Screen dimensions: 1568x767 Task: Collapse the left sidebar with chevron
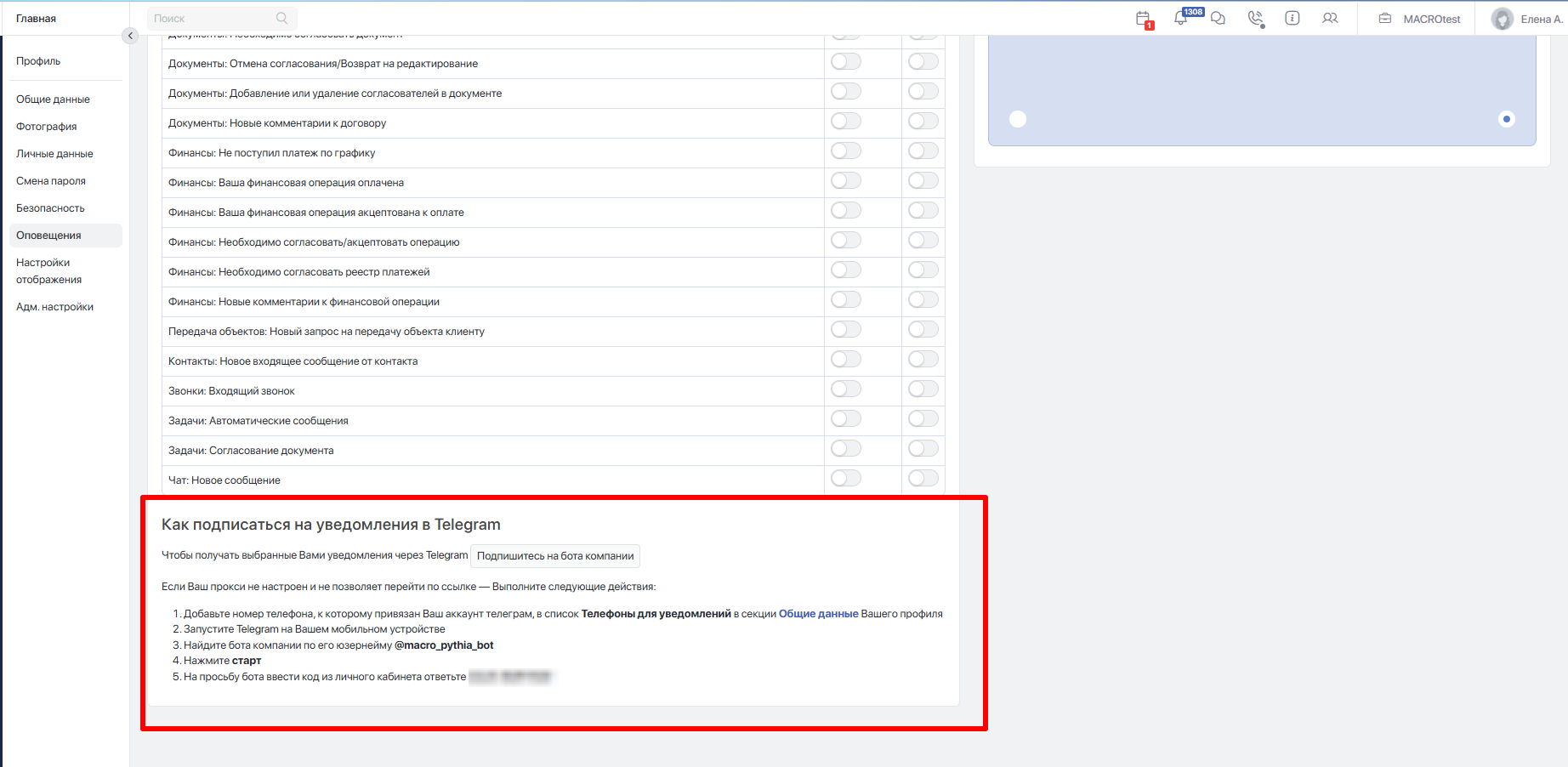tap(130, 36)
